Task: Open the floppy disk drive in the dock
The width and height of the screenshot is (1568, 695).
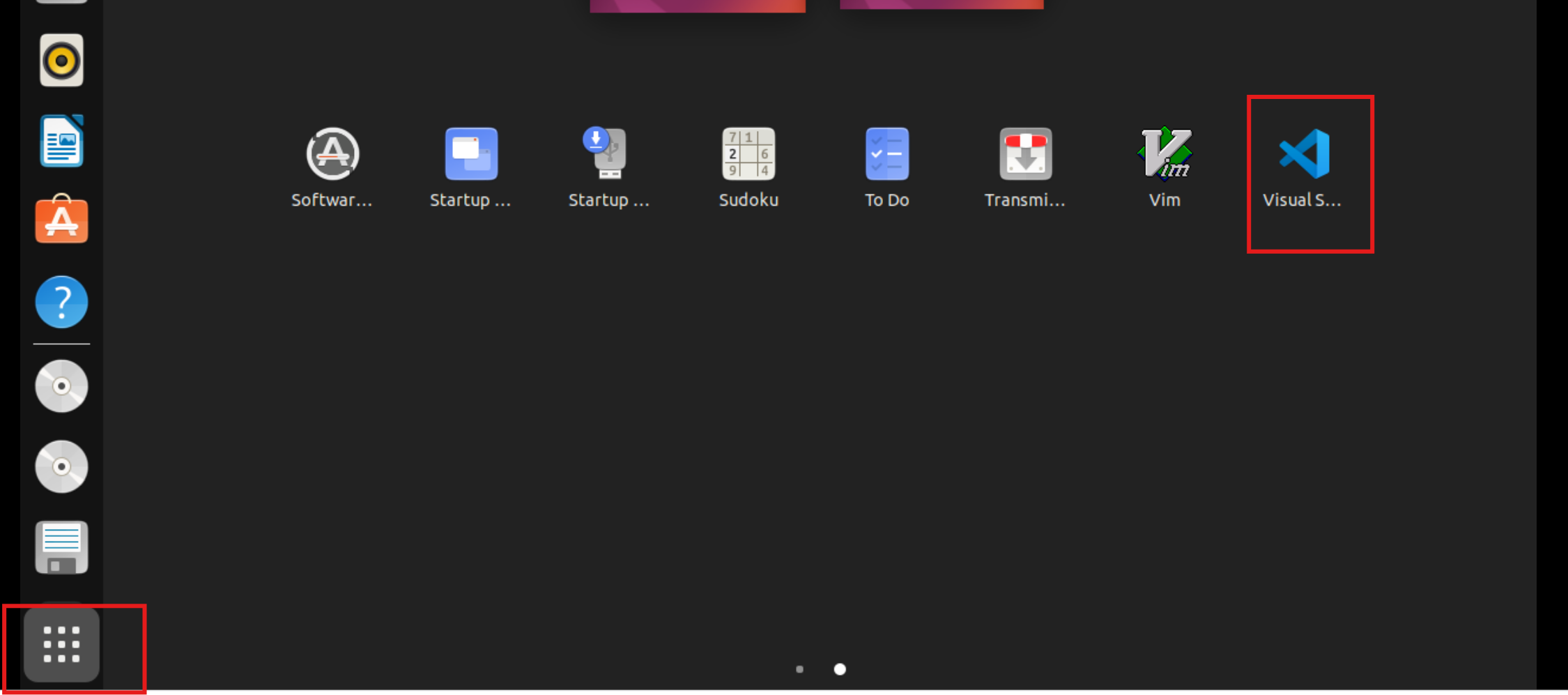Action: (61, 548)
